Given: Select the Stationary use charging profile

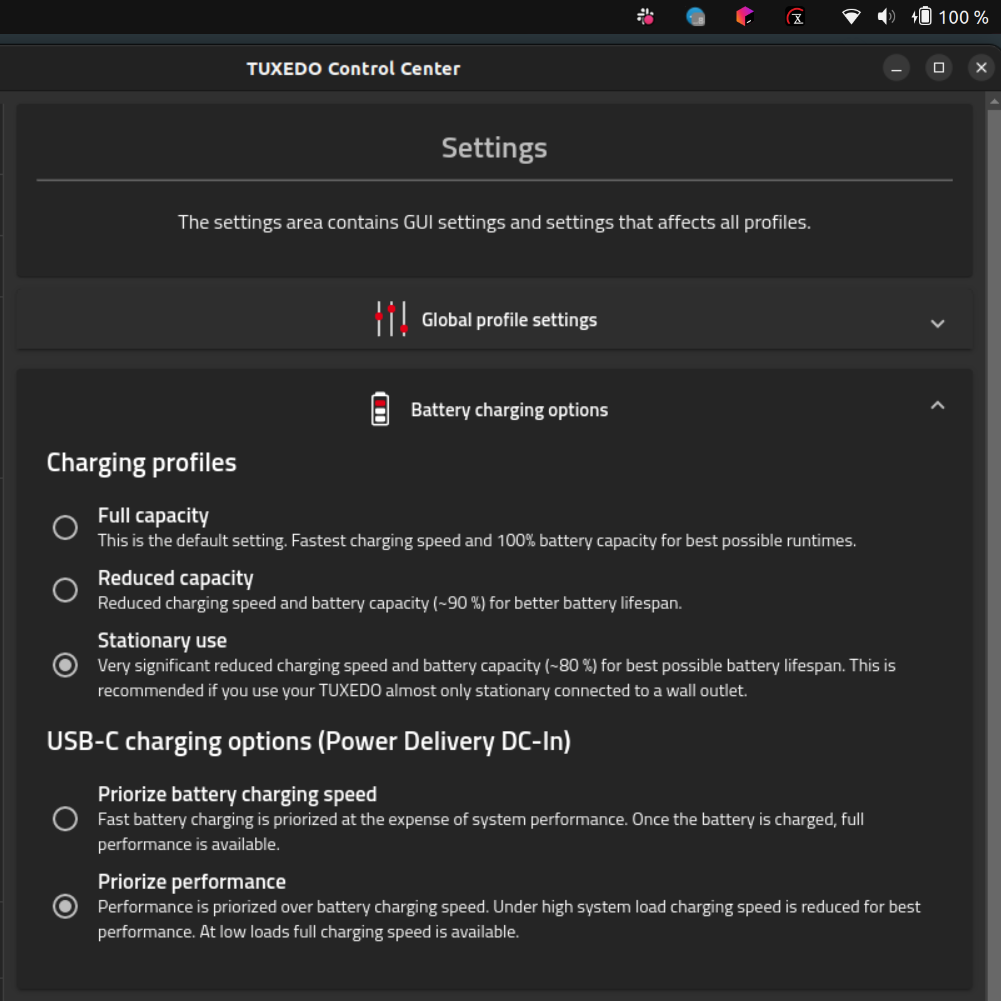Looking at the screenshot, I should [65, 664].
